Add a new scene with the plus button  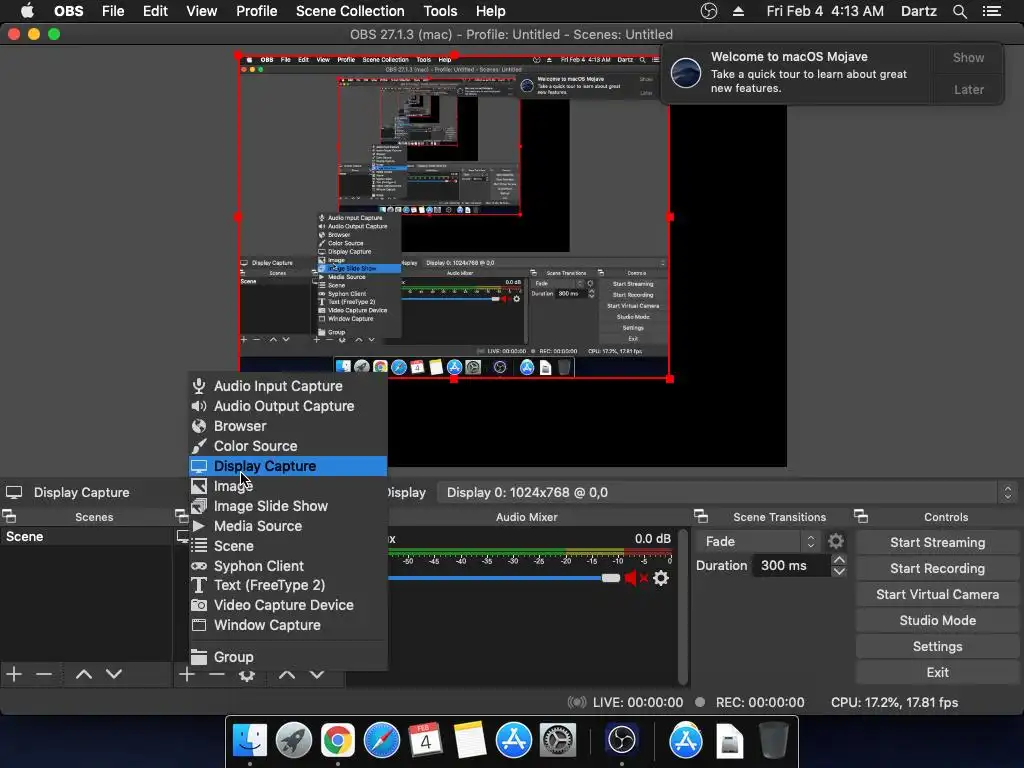14,674
